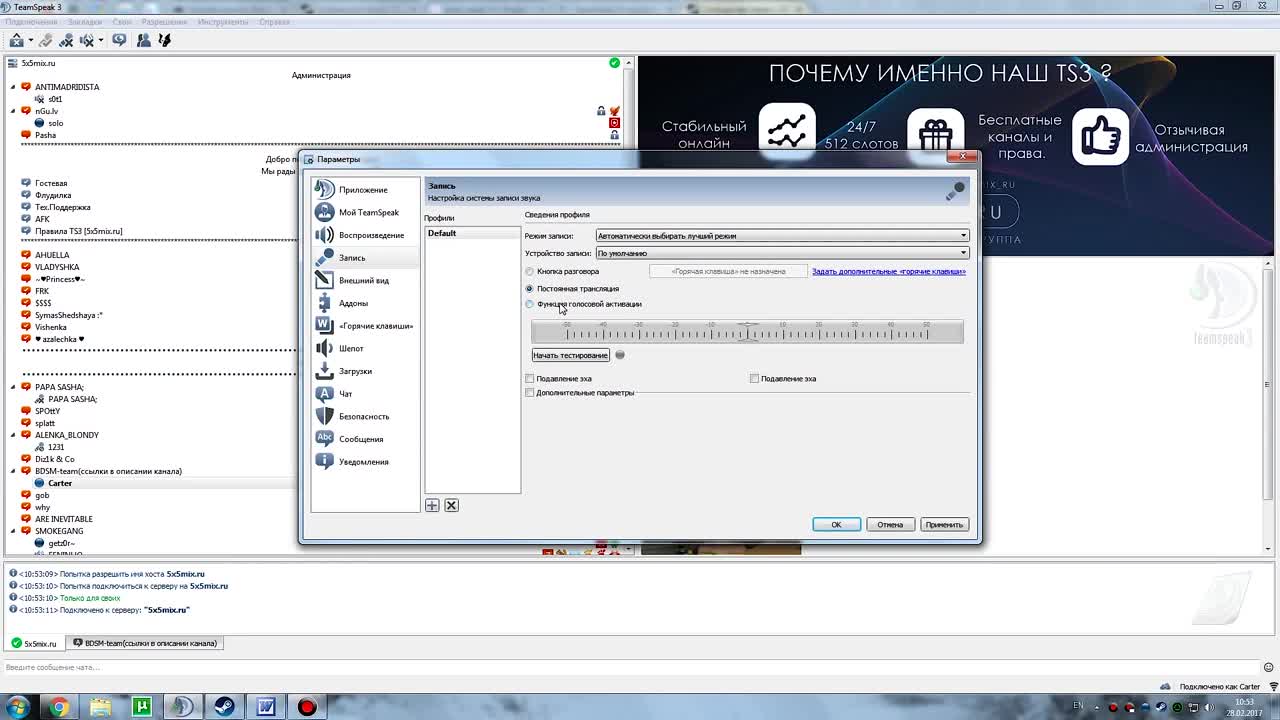
Task: Open the Мой TeamSpeak settings section
Action: [x=365, y=212]
